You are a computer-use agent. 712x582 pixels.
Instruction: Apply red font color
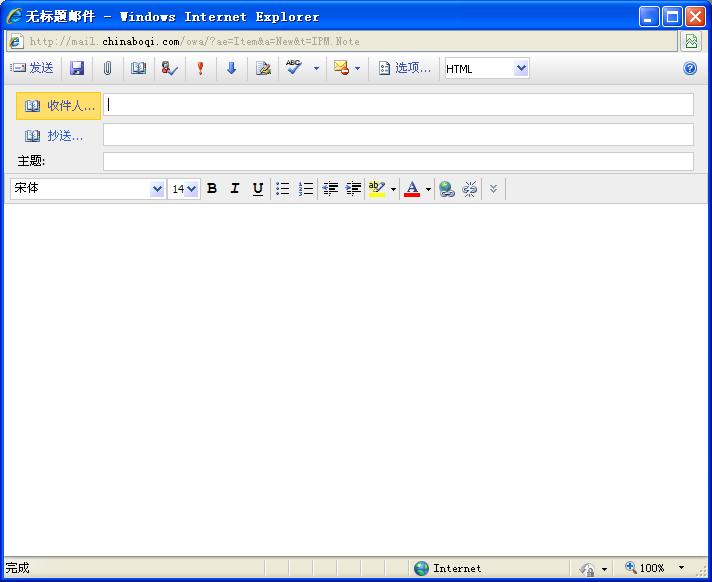(x=412, y=188)
